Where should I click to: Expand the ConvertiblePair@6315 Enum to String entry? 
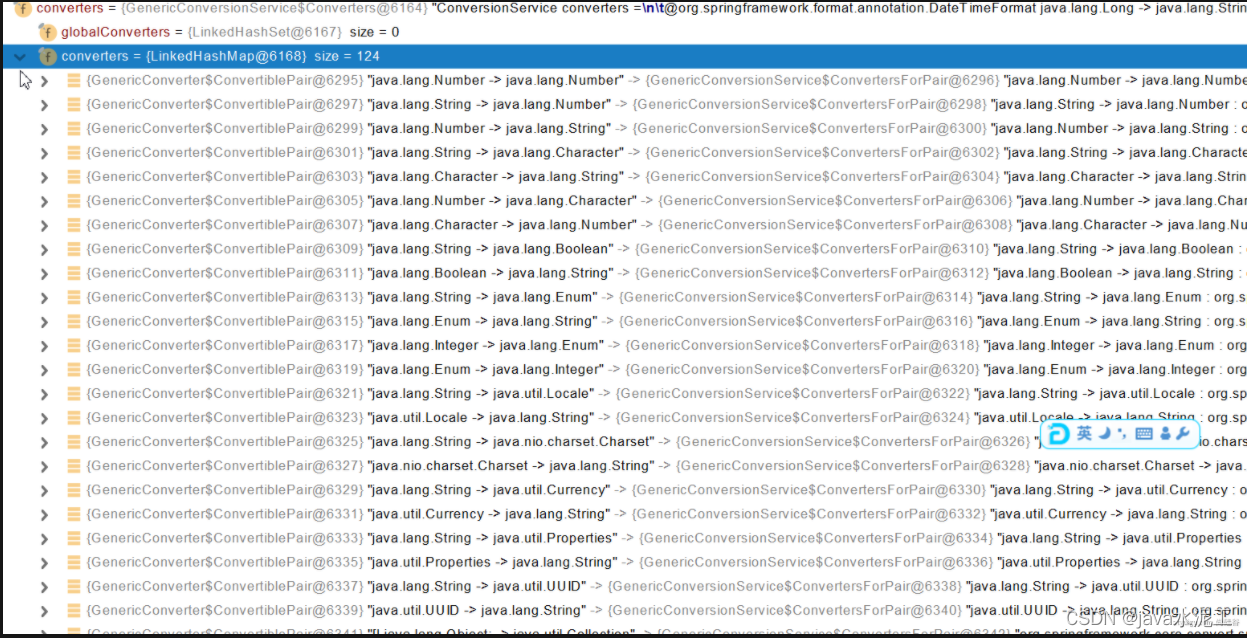[44, 321]
